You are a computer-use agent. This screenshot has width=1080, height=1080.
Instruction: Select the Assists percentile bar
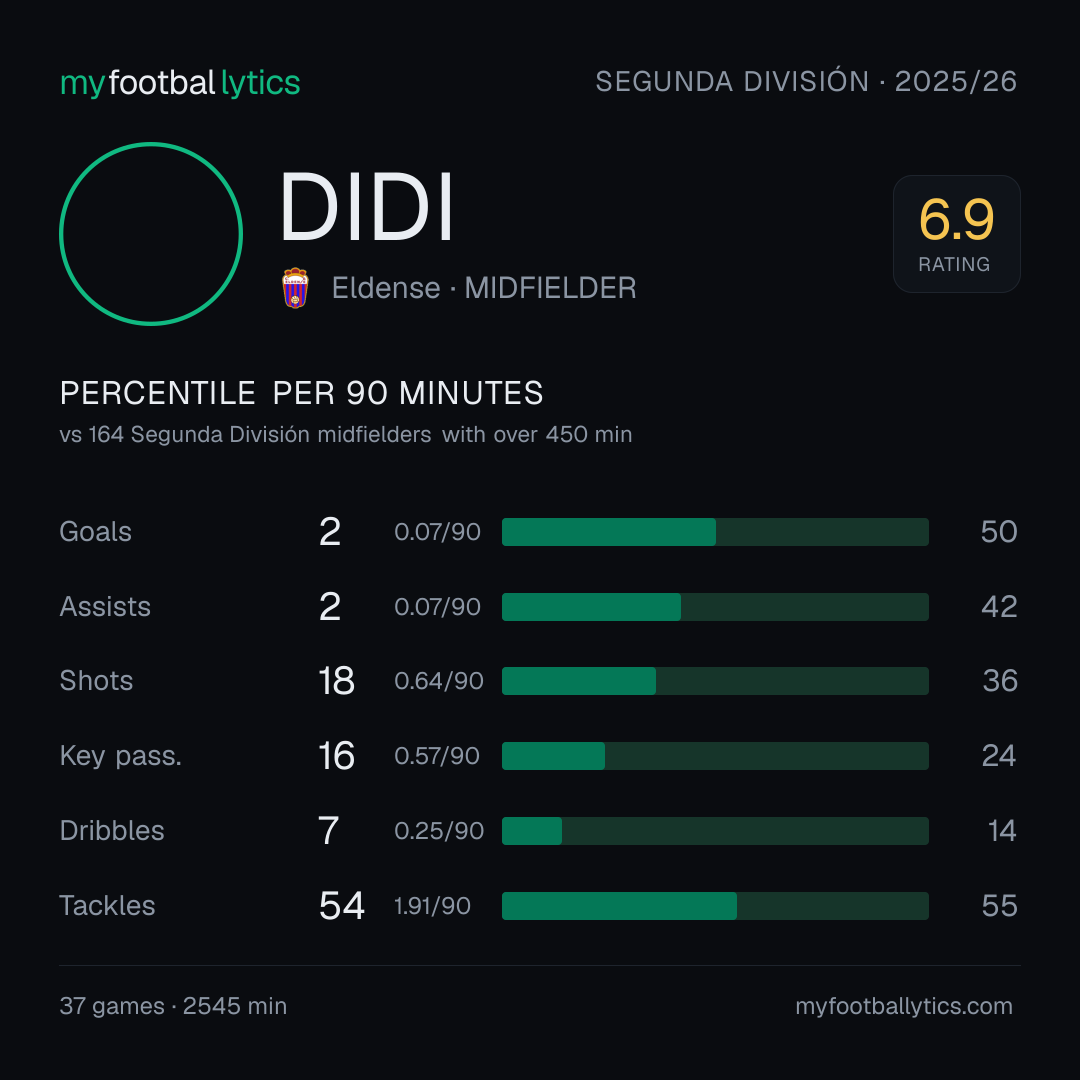coord(715,607)
